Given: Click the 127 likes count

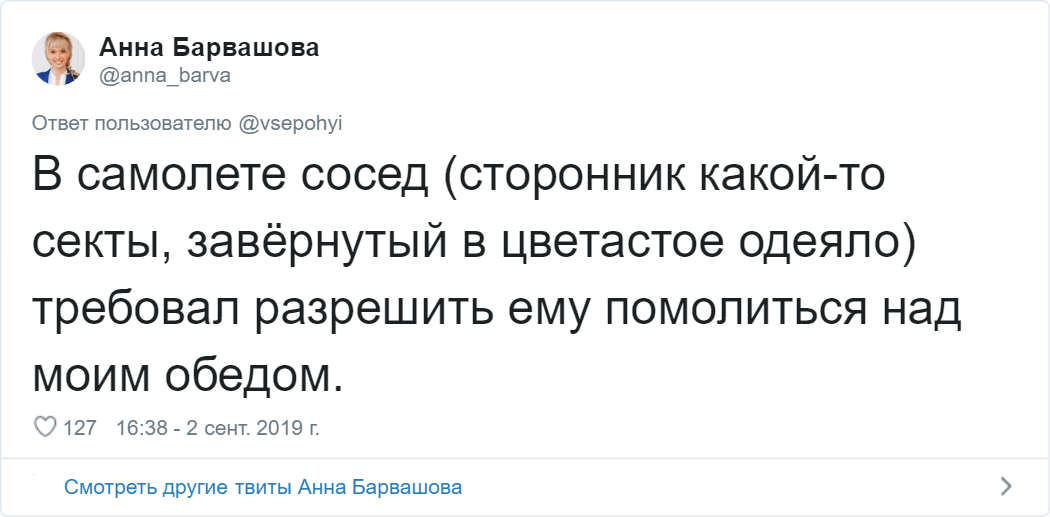Looking at the screenshot, I should [x=80, y=428].
